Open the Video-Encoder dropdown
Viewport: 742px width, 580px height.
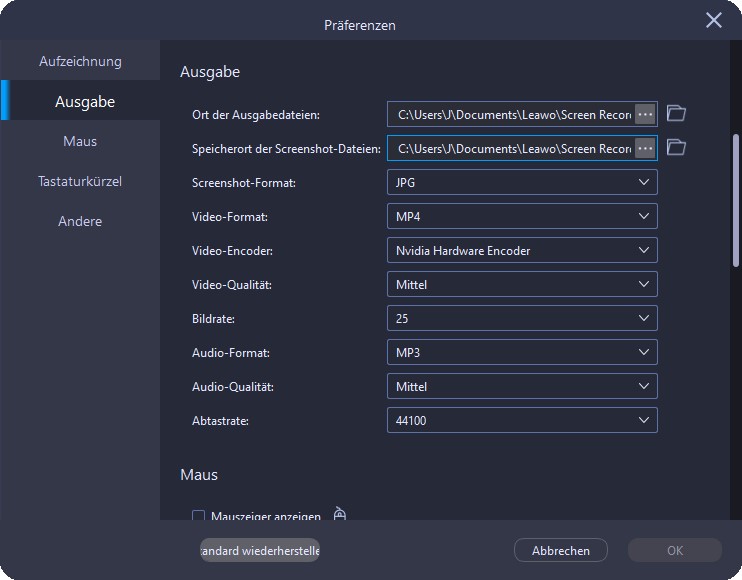[522, 250]
